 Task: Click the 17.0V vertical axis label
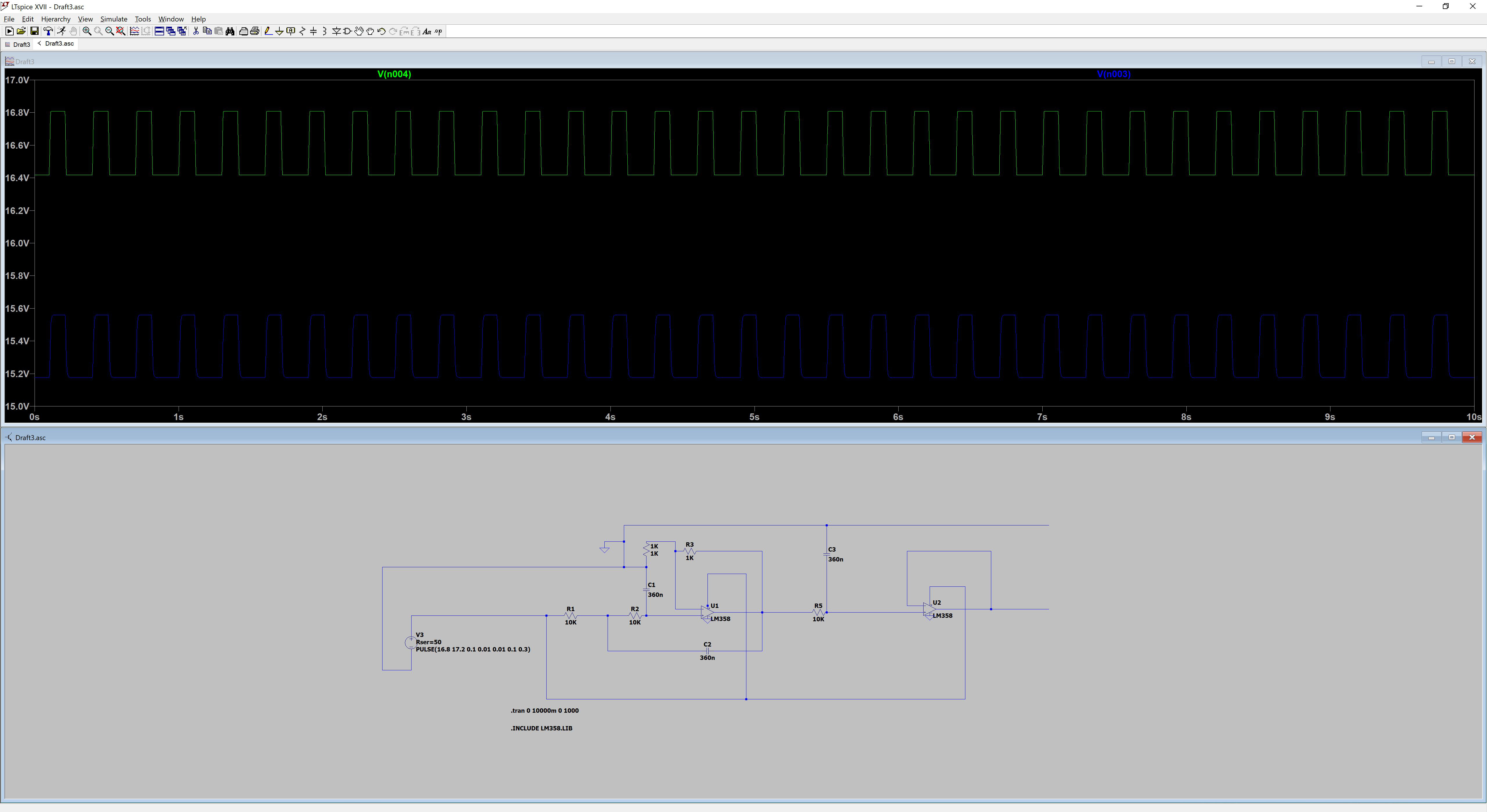tap(17, 80)
